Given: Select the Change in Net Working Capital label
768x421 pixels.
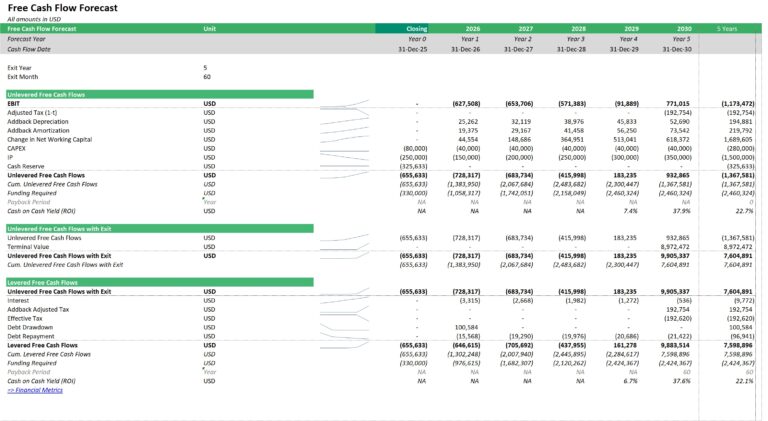Looking at the screenshot, I should click(x=49, y=140).
